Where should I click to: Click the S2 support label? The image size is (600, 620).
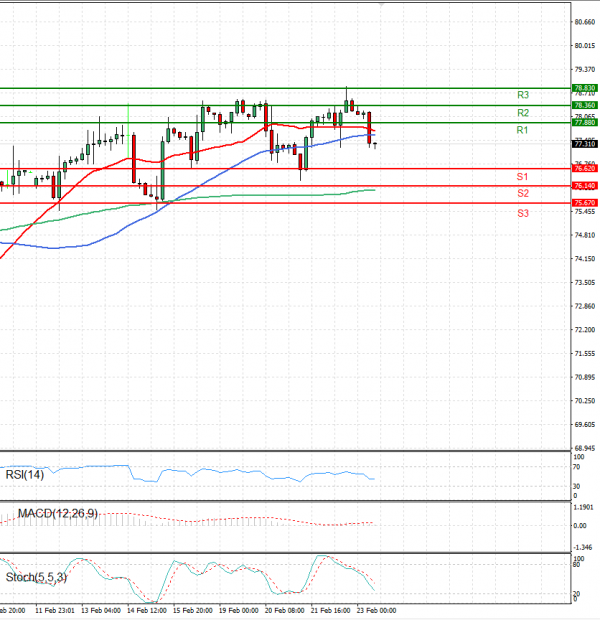[x=522, y=193]
